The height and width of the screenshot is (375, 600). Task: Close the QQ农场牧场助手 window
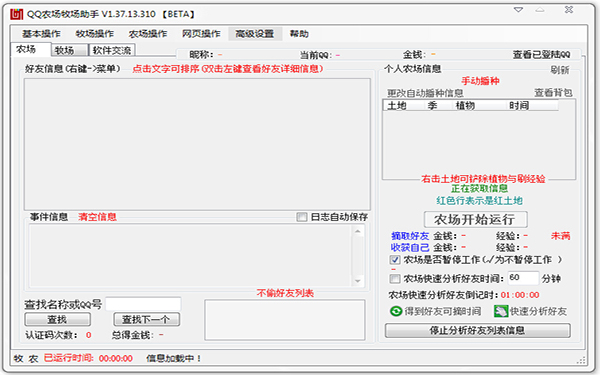tap(569, 10)
